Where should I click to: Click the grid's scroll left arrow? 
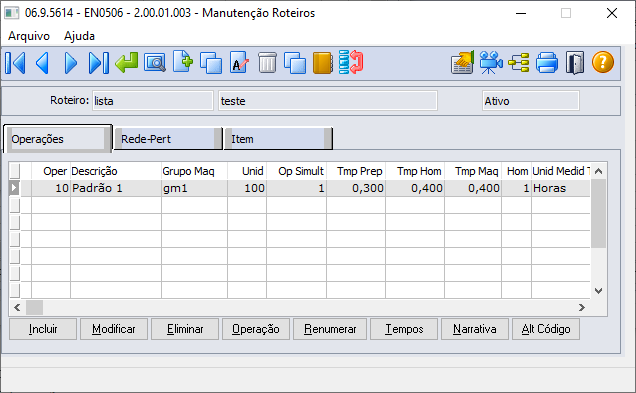(17, 307)
